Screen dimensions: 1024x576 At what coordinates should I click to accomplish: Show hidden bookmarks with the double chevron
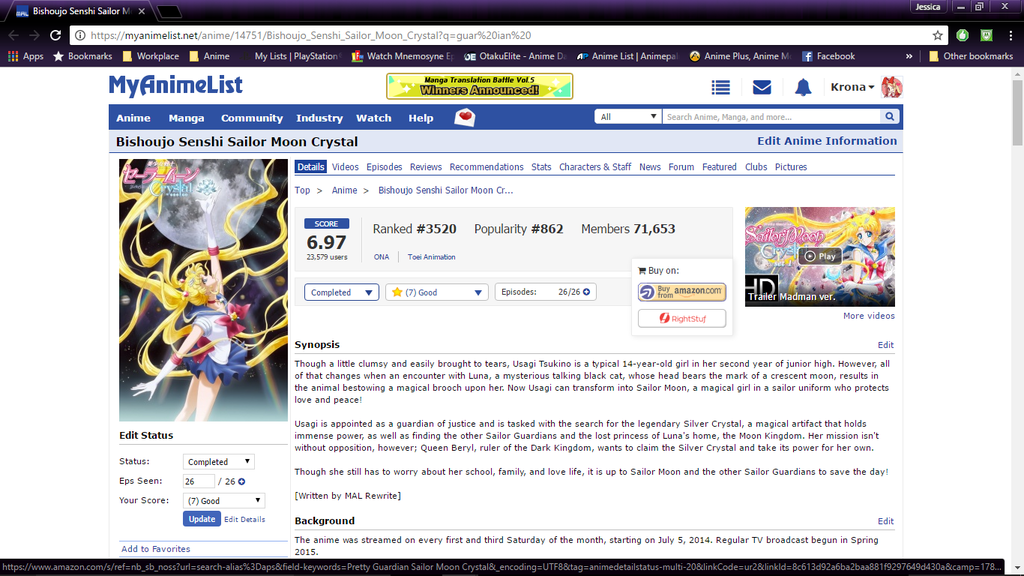point(908,56)
